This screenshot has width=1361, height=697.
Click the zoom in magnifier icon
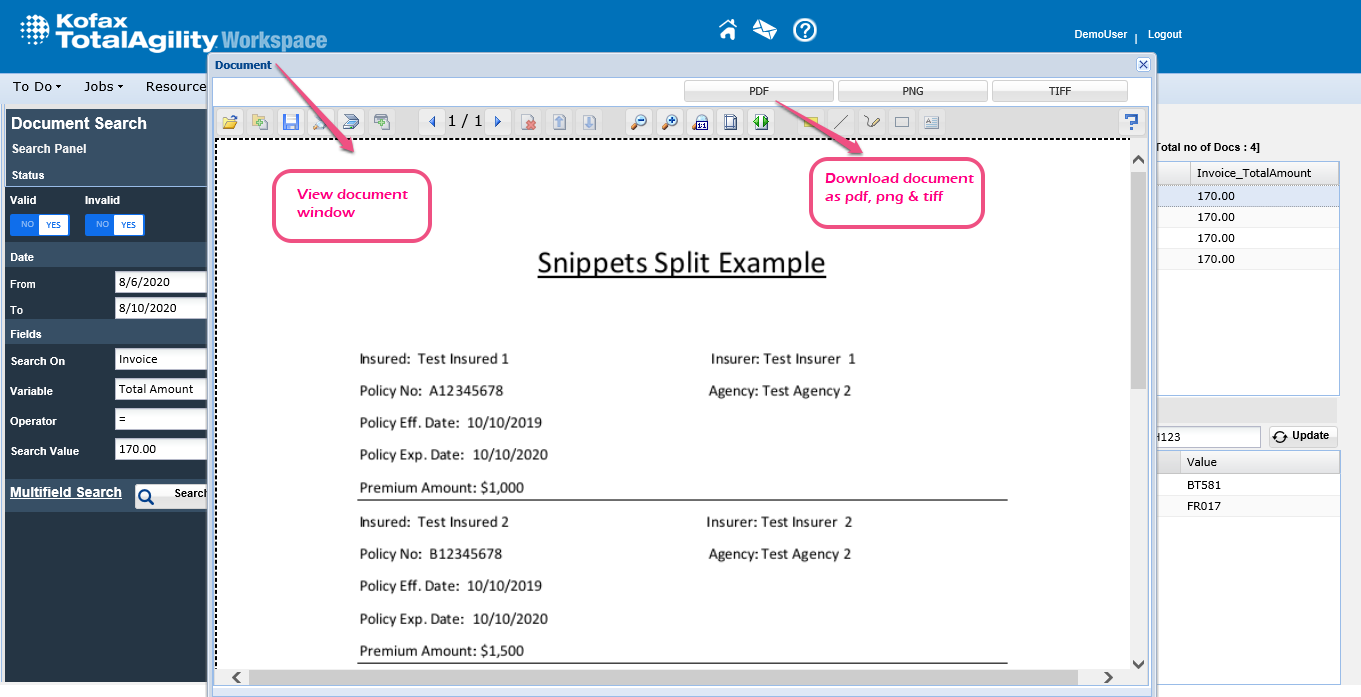coord(669,122)
